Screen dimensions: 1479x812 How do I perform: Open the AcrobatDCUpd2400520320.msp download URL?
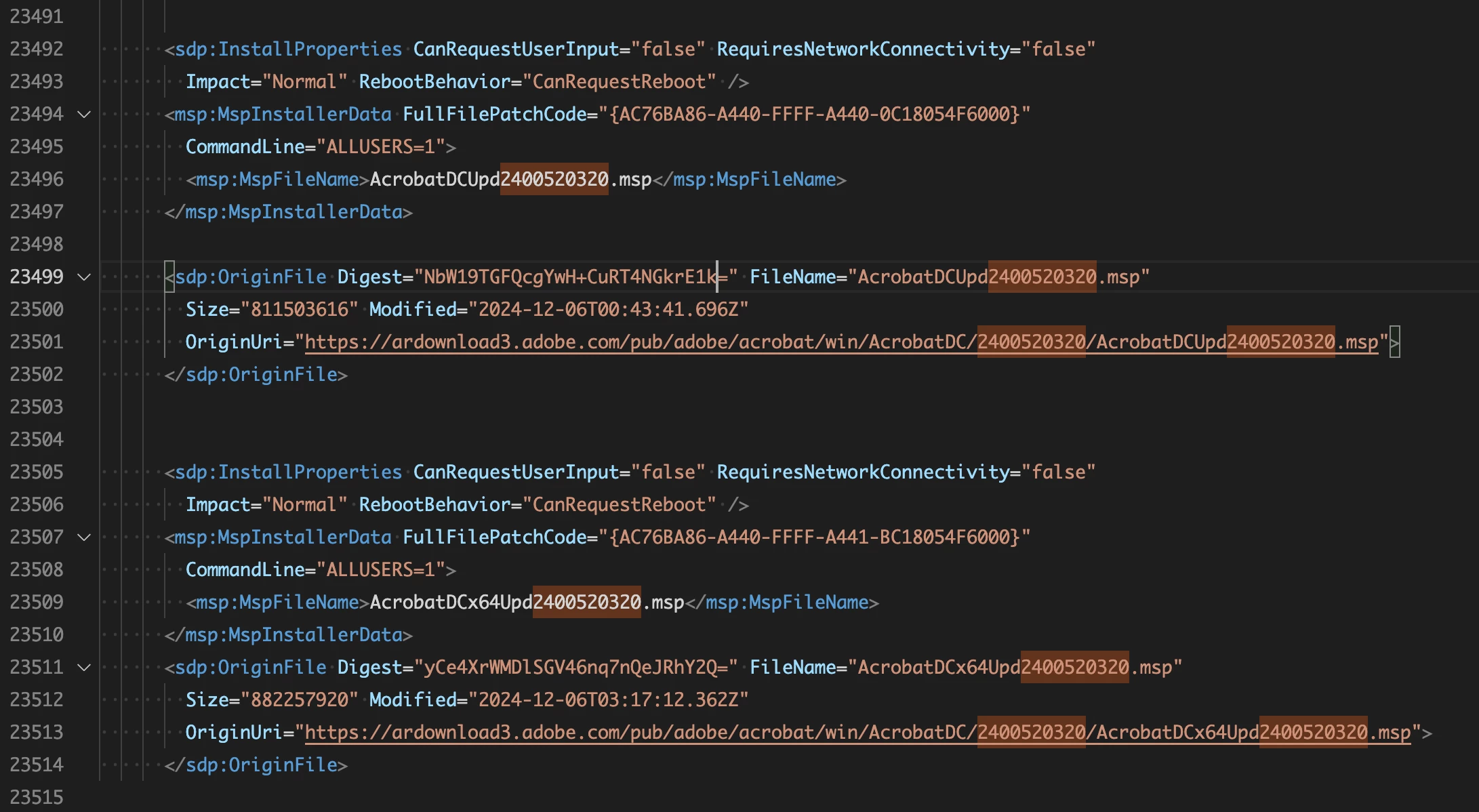tap(840, 342)
